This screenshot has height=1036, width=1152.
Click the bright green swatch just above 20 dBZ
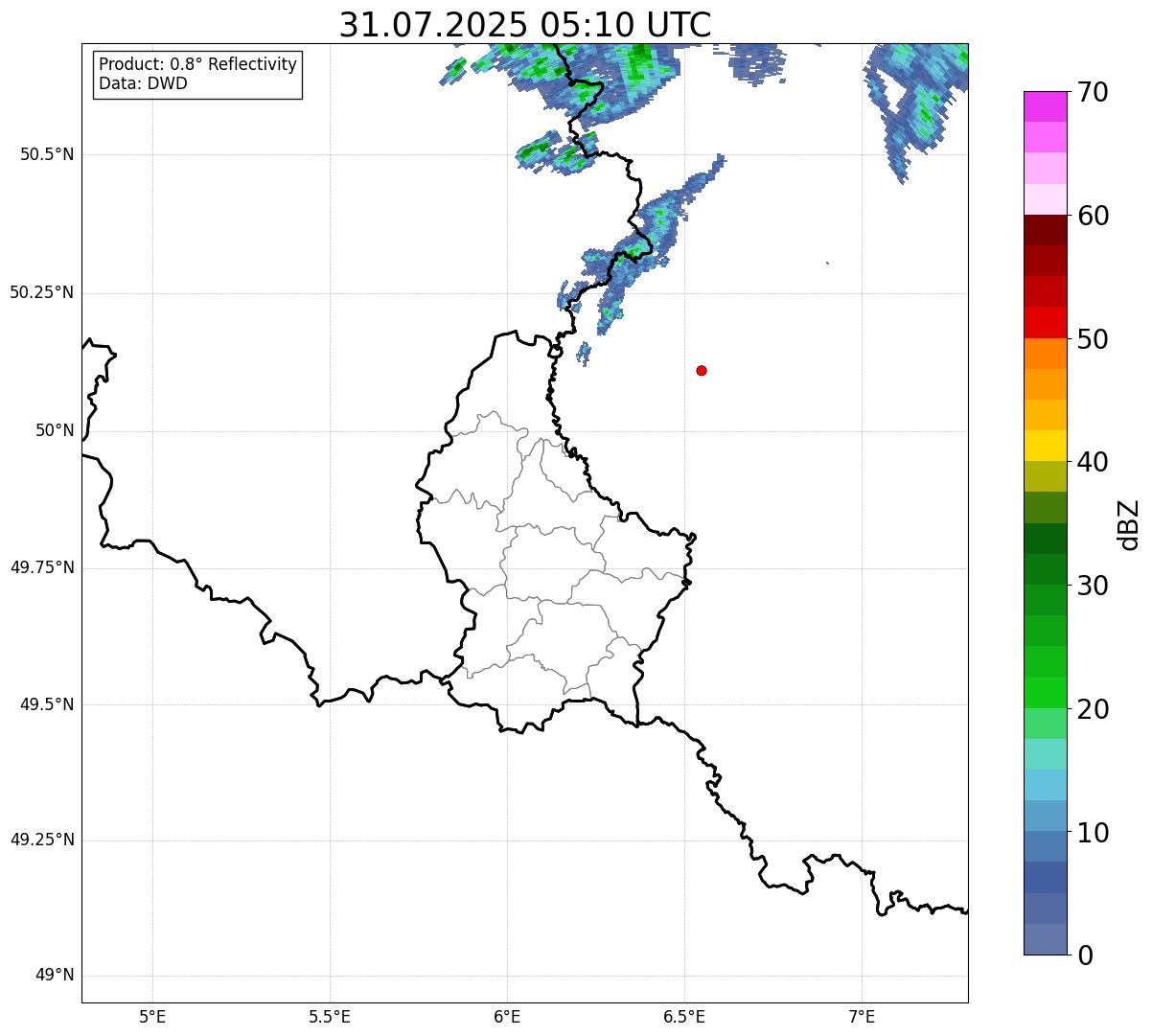[1045, 693]
